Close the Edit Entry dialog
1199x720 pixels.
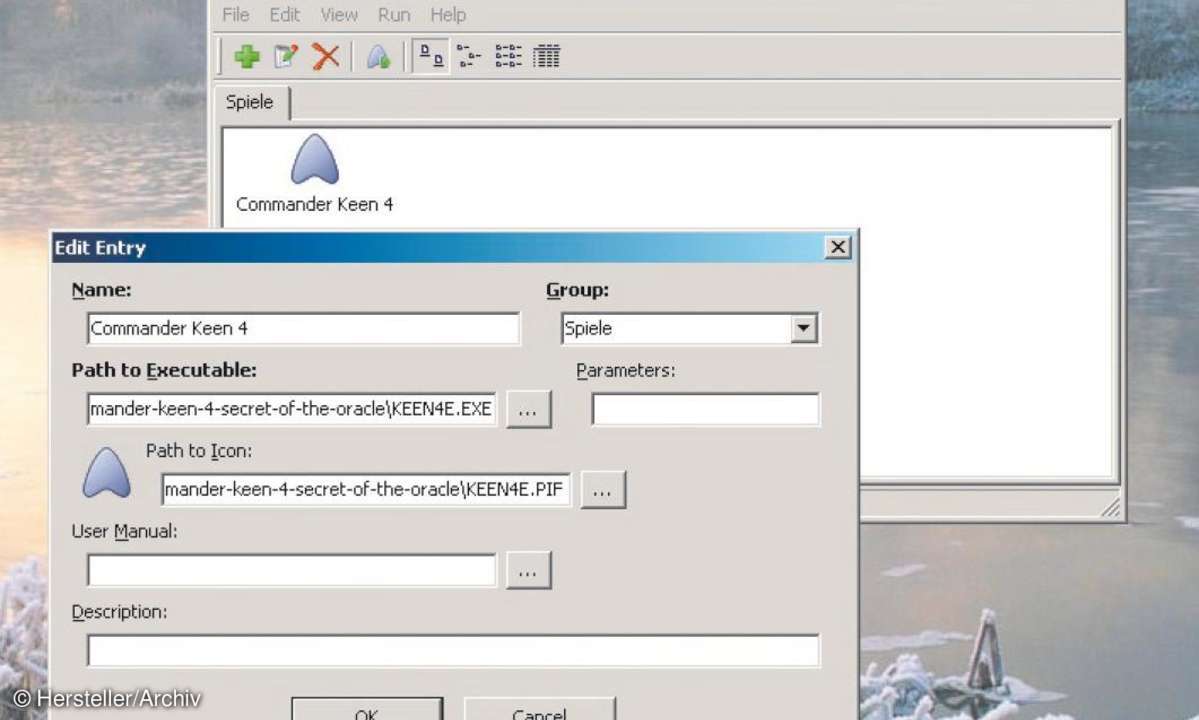pyautogui.click(x=838, y=247)
